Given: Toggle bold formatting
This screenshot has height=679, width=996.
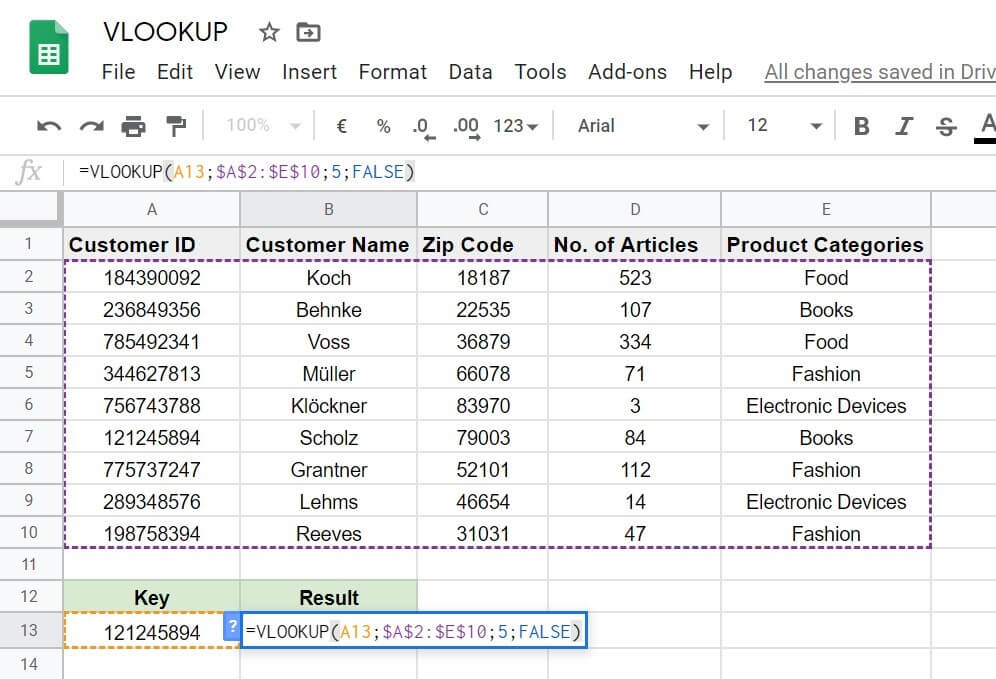Looking at the screenshot, I should click(861, 125).
